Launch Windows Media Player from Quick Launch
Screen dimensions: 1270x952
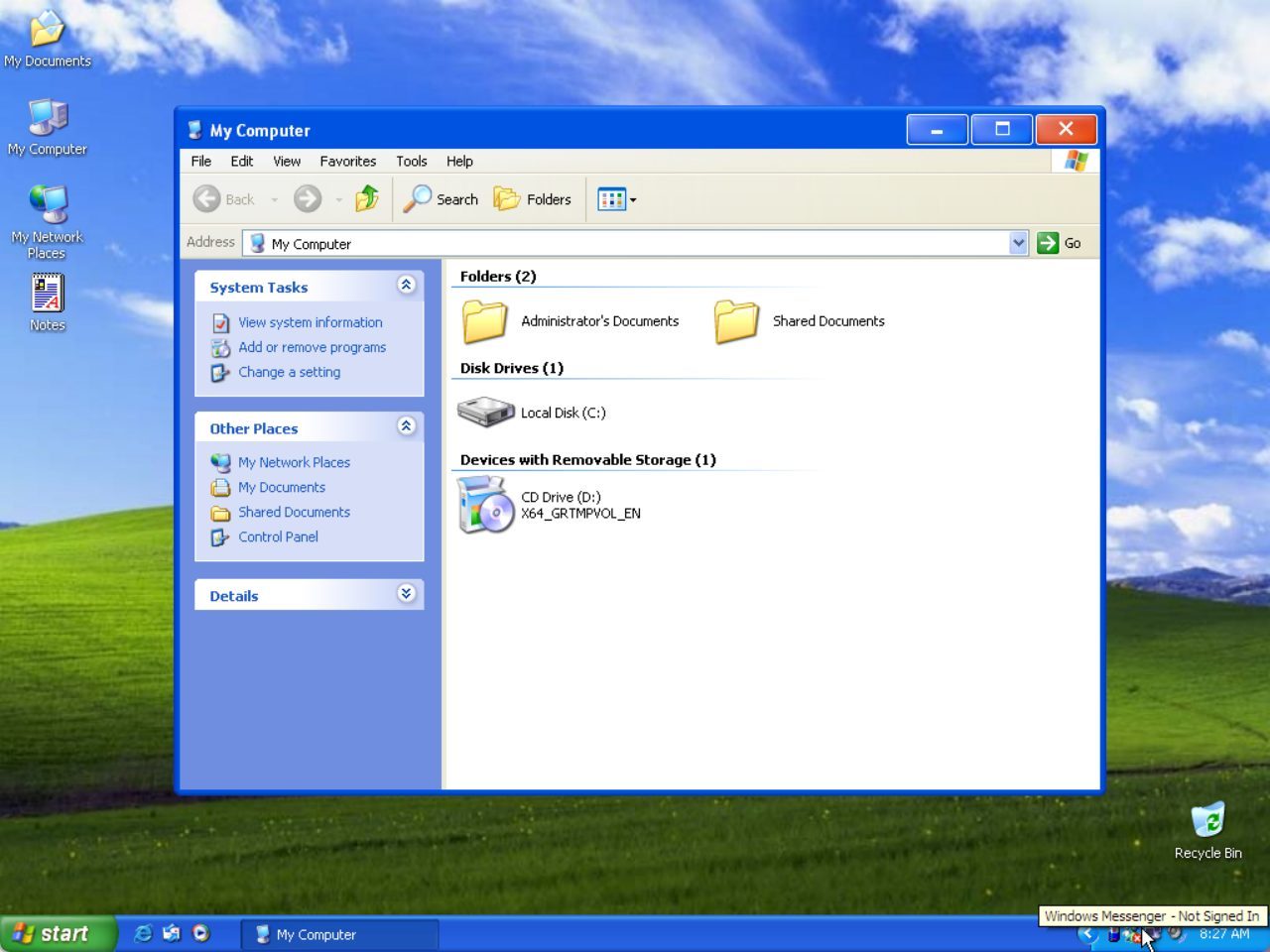point(201,933)
